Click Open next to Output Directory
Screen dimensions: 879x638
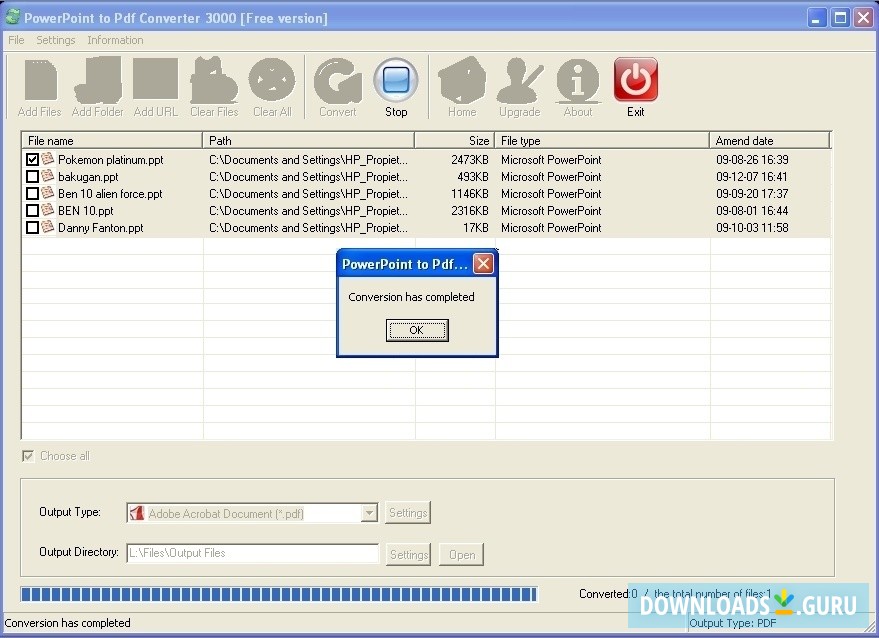(461, 554)
